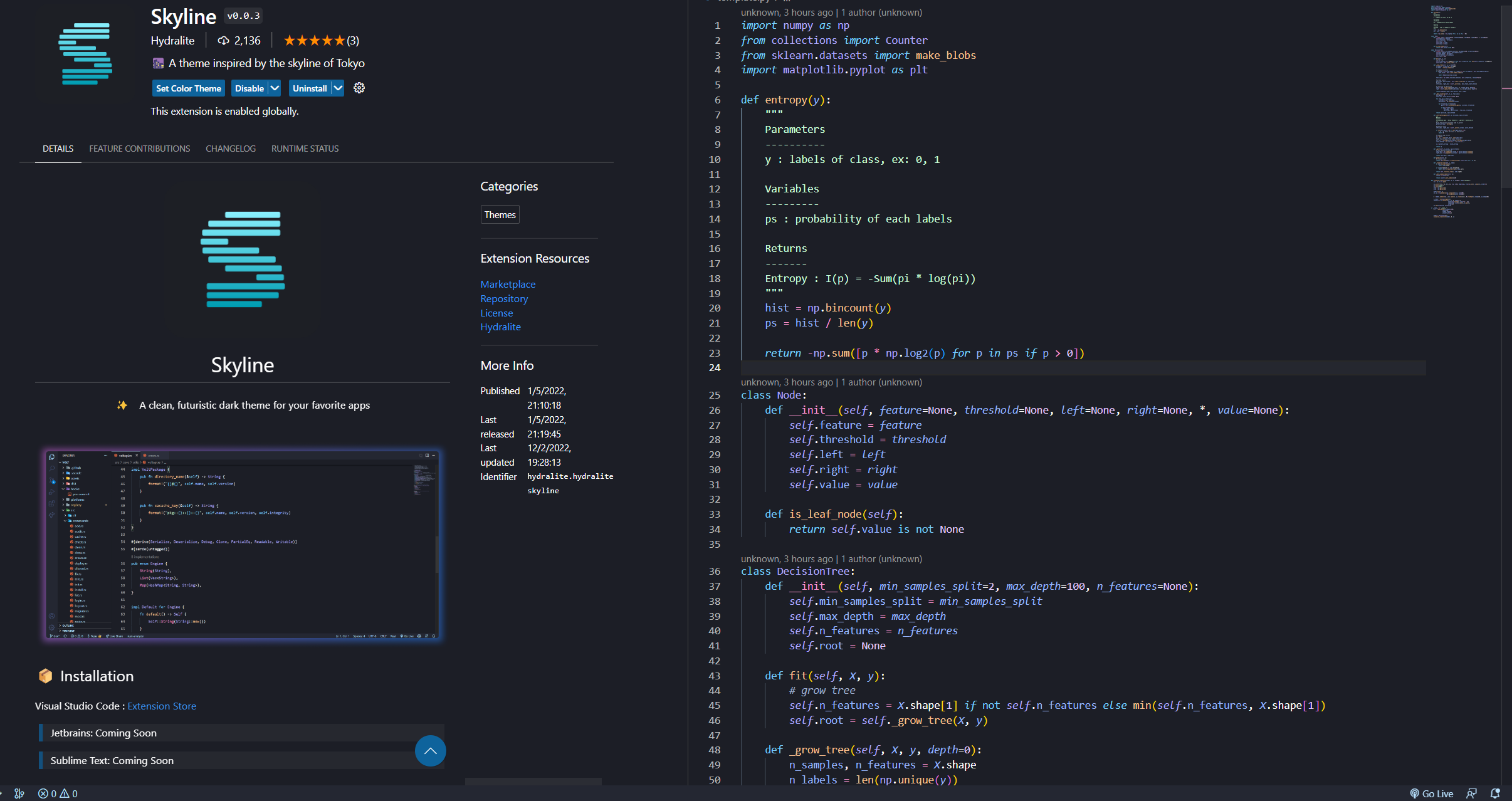Image resolution: width=1512 pixels, height=801 pixels.
Task: Open the Changelog tab
Action: point(231,149)
